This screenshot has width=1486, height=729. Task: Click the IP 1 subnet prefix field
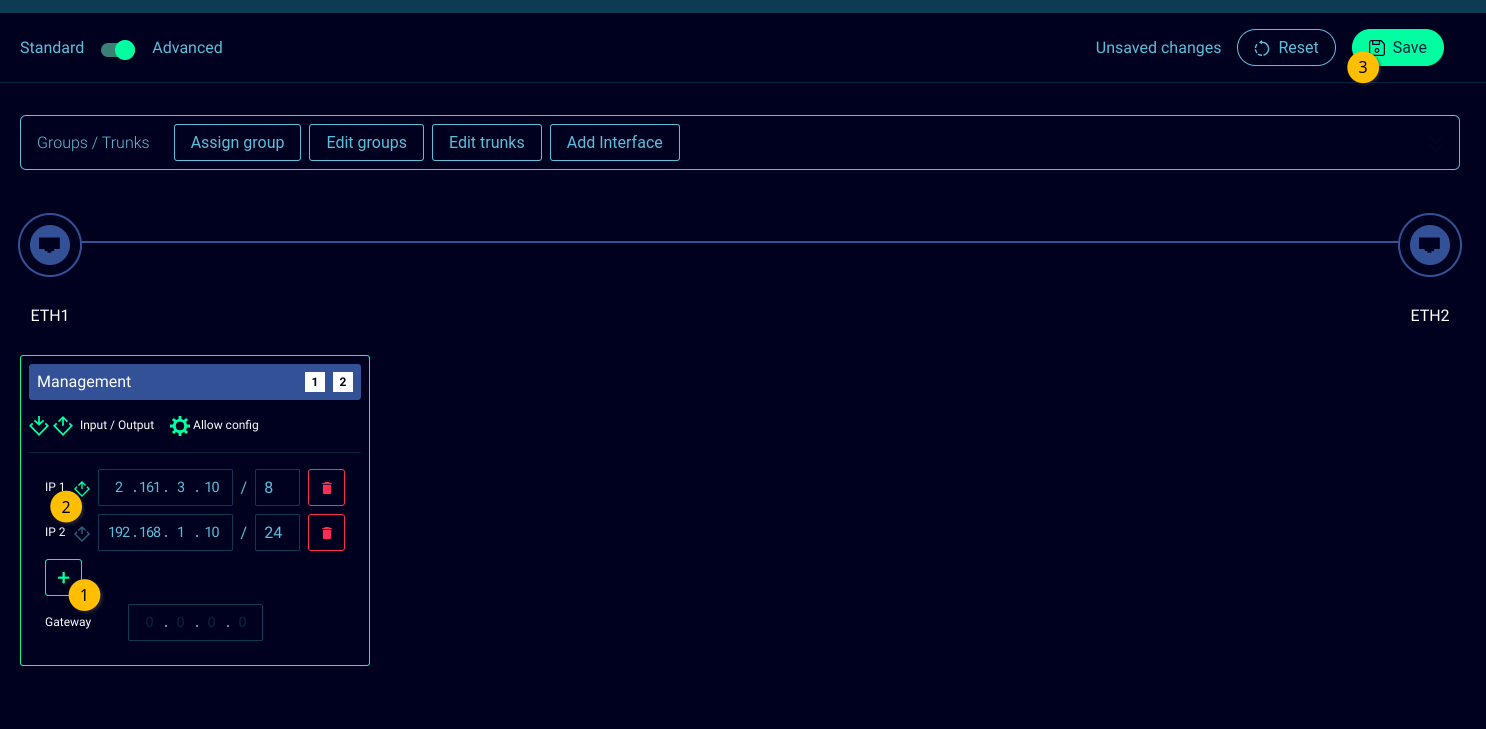(x=277, y=488)
